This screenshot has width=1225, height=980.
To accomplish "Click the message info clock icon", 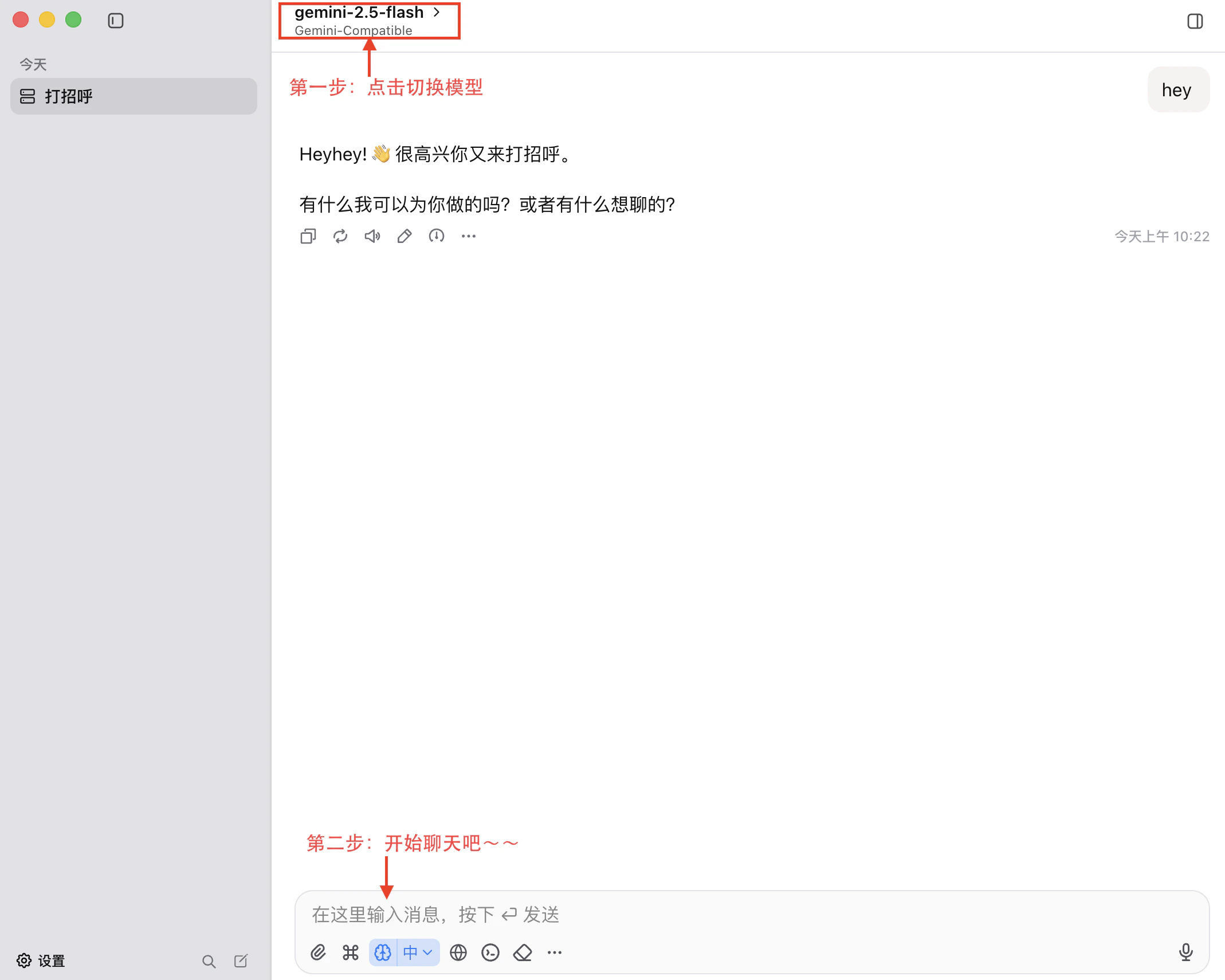I will coord(437,236).
